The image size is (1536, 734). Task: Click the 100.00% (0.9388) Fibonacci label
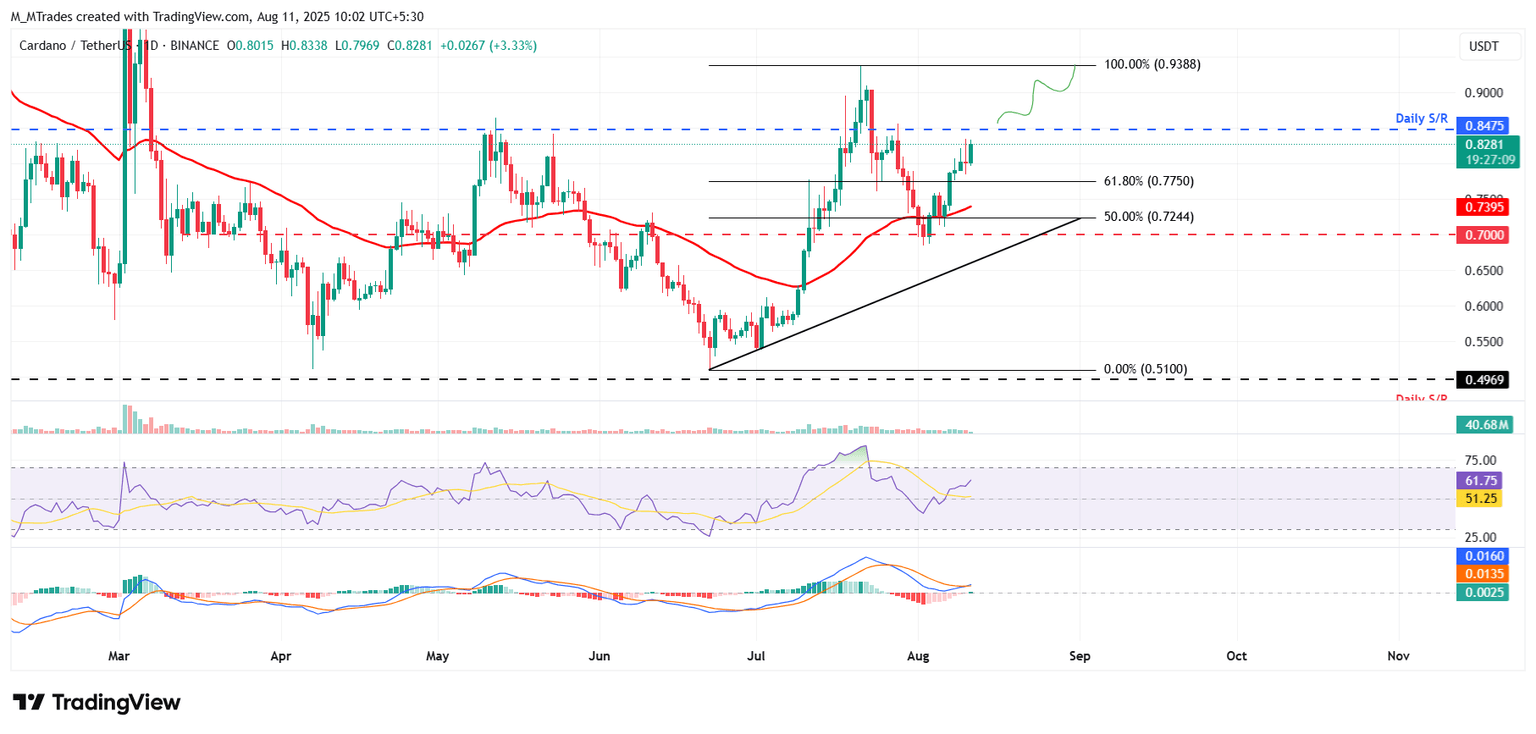click(1152, 64)
